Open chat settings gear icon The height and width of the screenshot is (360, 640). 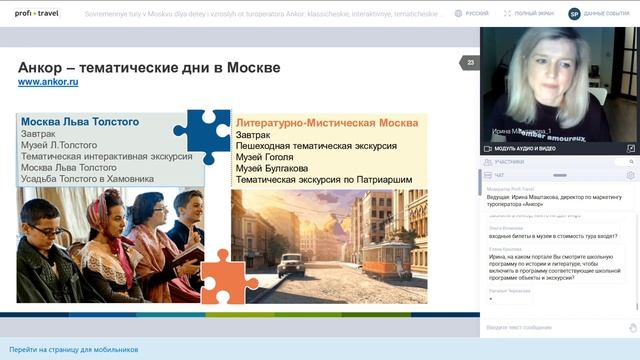(x=631, y=175)
